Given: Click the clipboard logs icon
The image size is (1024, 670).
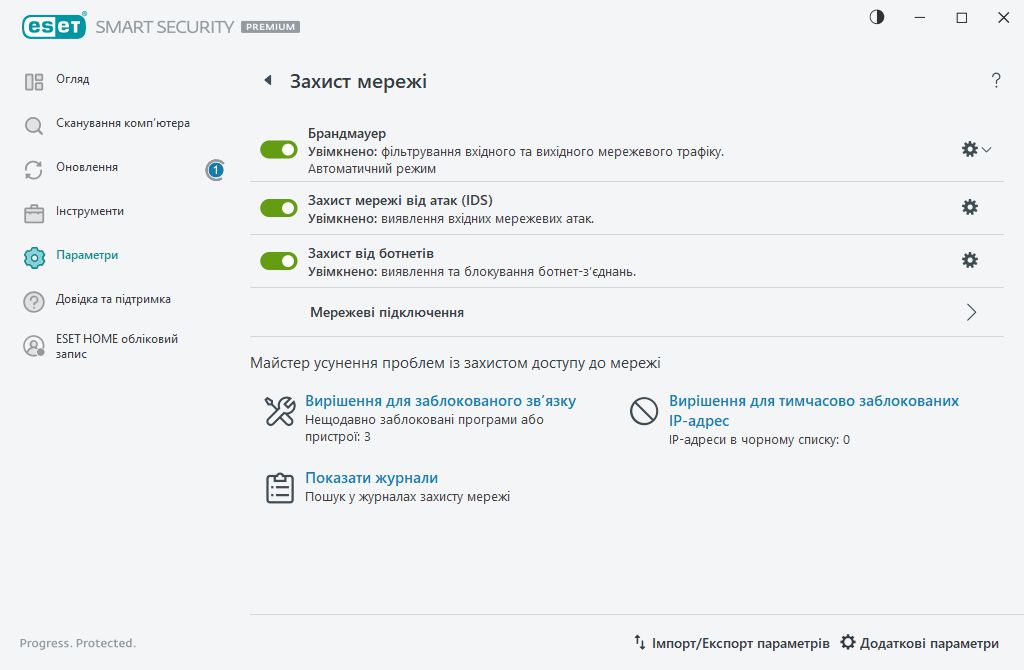Looking at the screenshot, I should point(279,487).
